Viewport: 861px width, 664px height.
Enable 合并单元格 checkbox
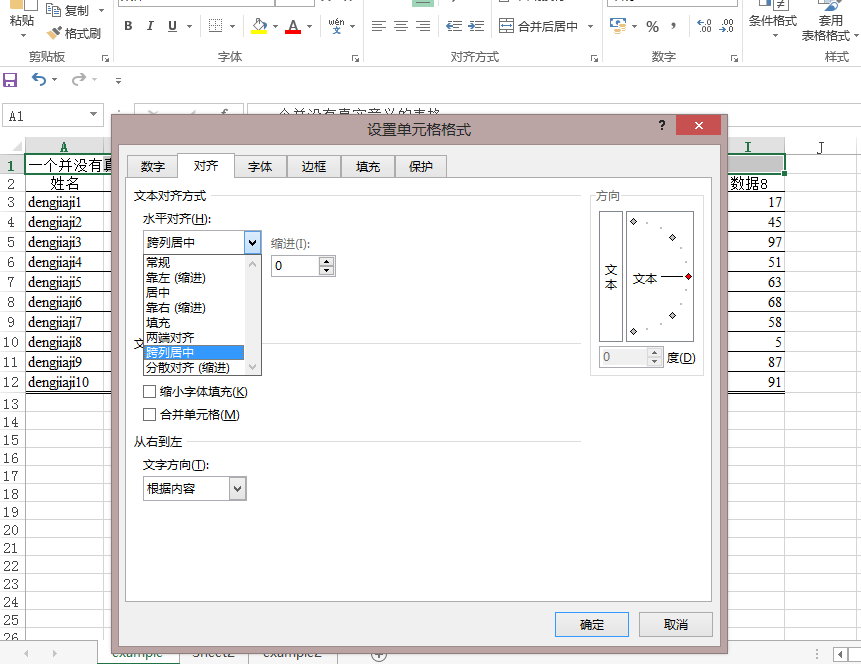149,415
